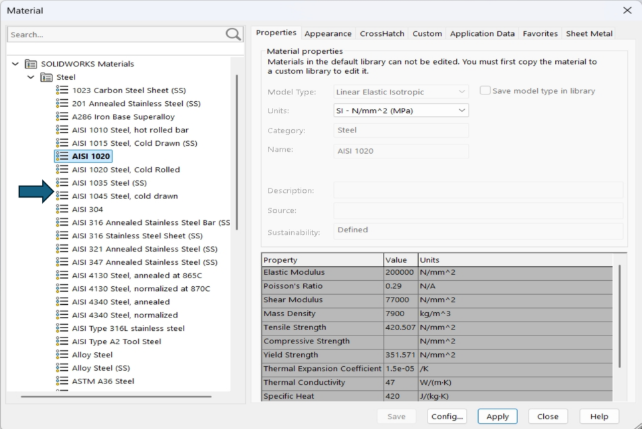Click the Save button

point(396,416)
